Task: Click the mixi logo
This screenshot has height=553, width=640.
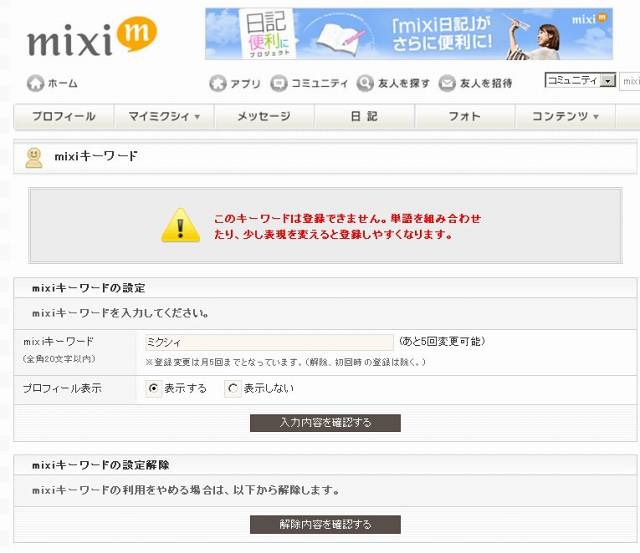Action: (x=92, y=37)
